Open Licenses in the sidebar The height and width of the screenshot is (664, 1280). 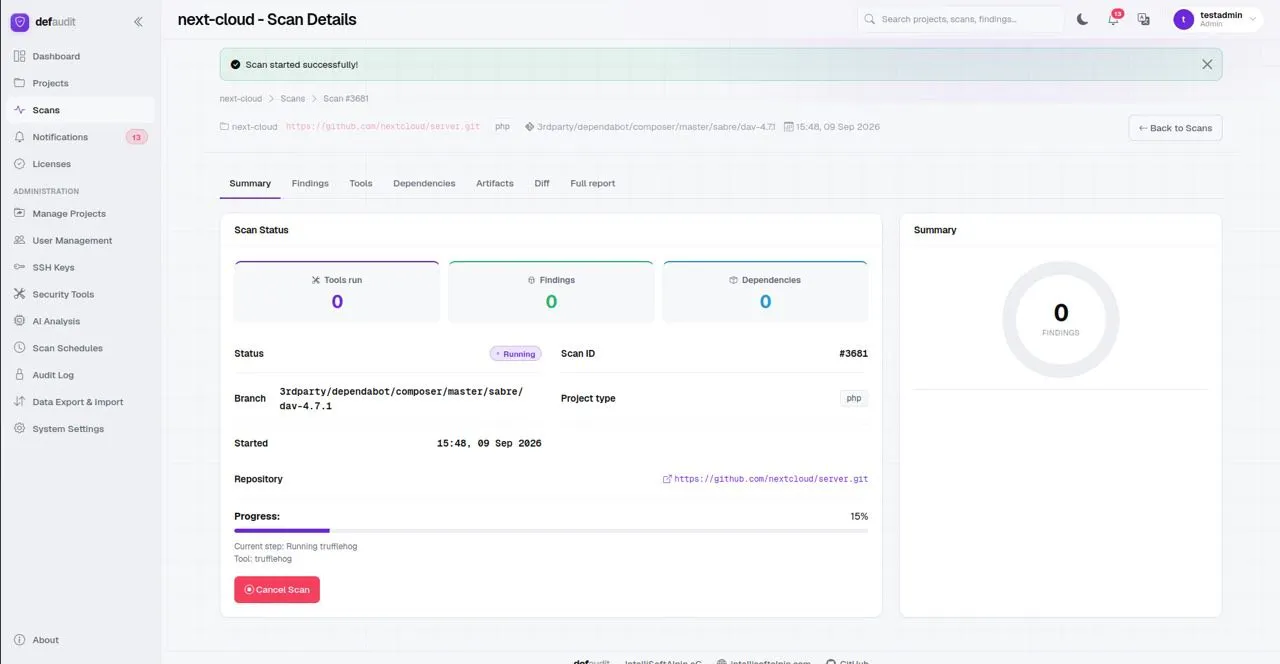pos(80,164)
